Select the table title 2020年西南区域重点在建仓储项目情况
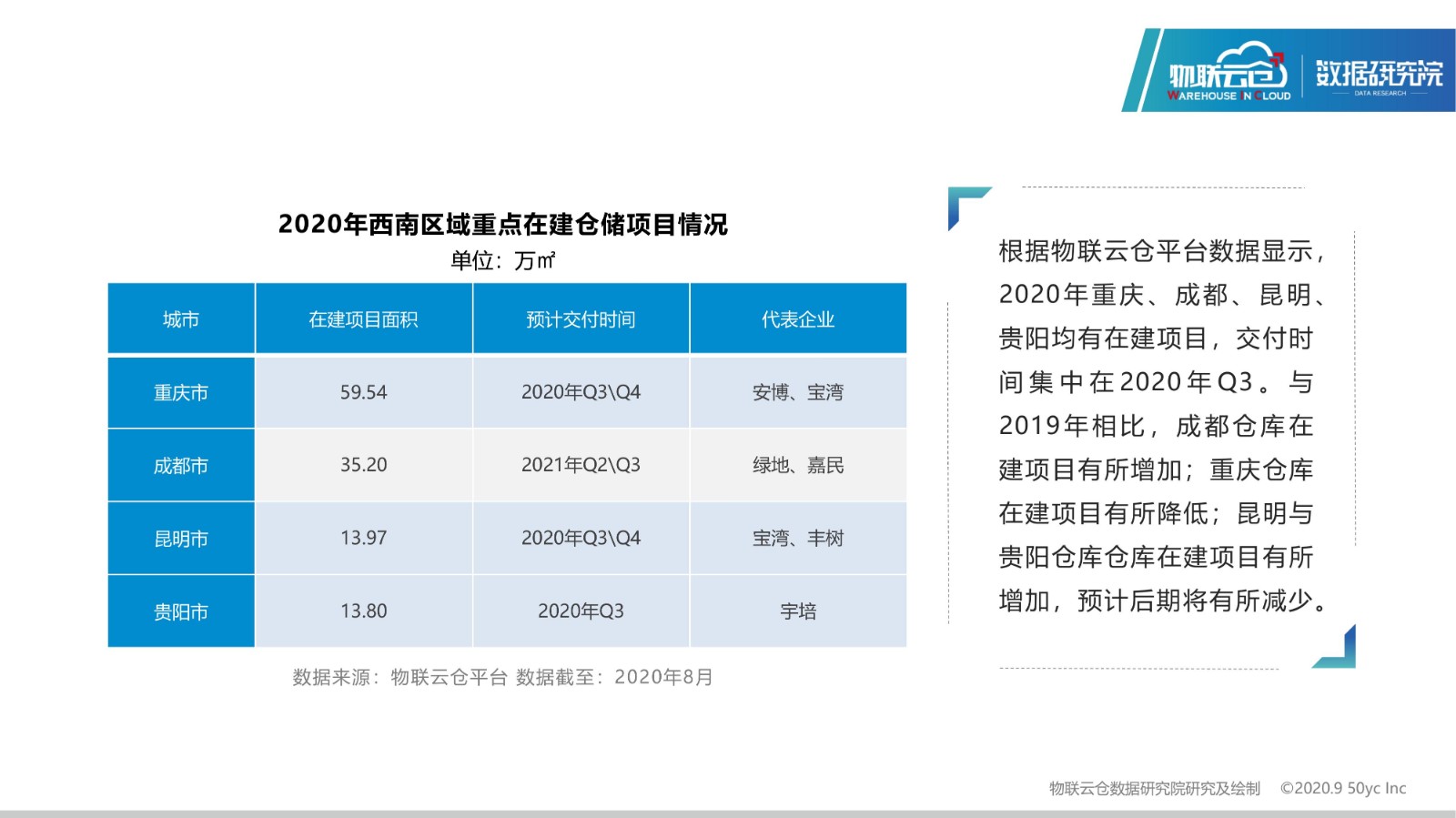 (503, 224)
